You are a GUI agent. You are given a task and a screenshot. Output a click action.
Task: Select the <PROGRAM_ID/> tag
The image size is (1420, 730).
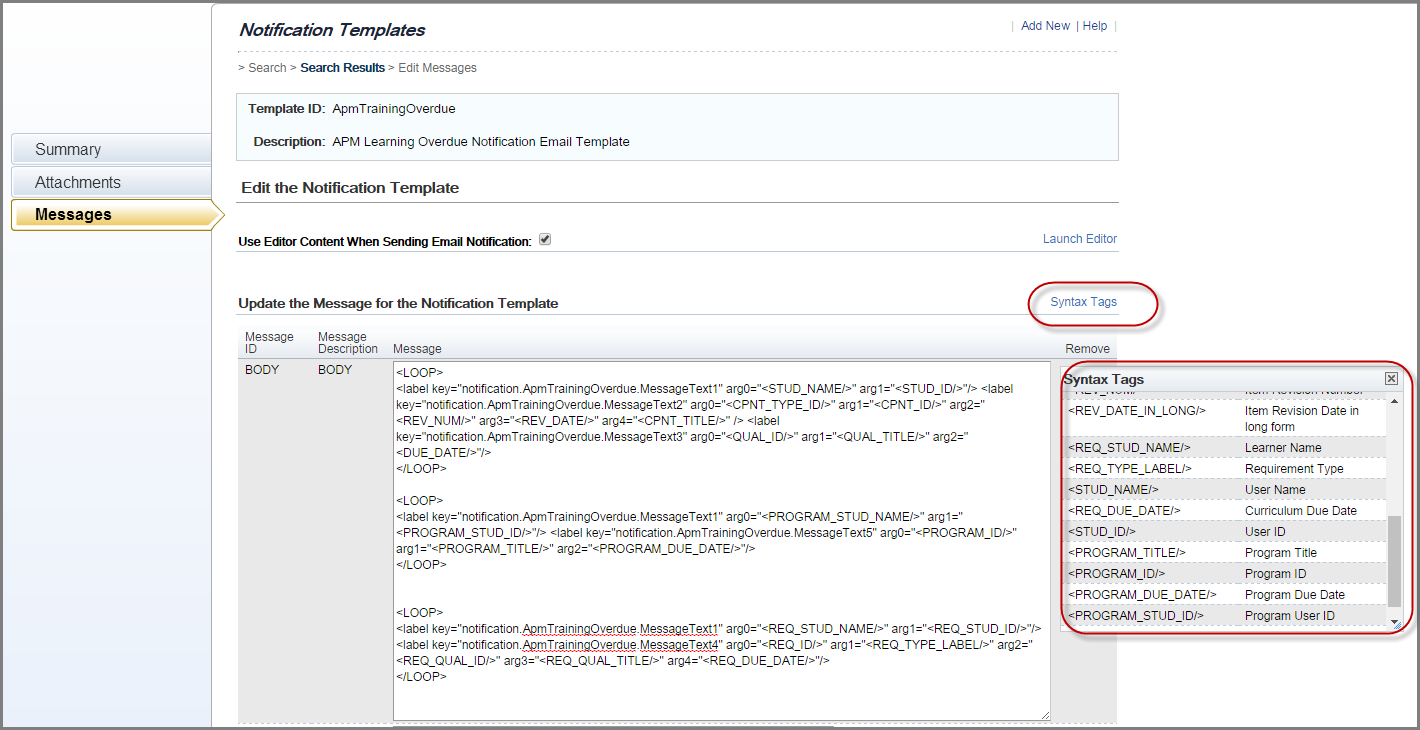1116,574
